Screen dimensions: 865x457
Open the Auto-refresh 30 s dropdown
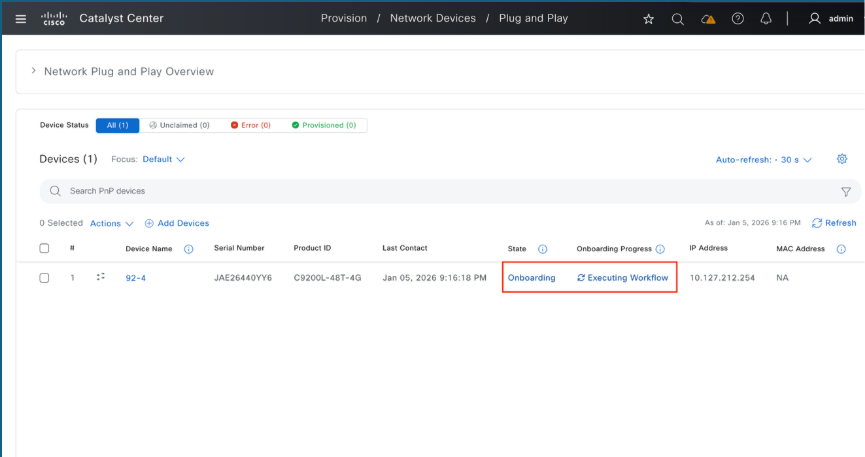pyautogui.click(x=763, y=160)
